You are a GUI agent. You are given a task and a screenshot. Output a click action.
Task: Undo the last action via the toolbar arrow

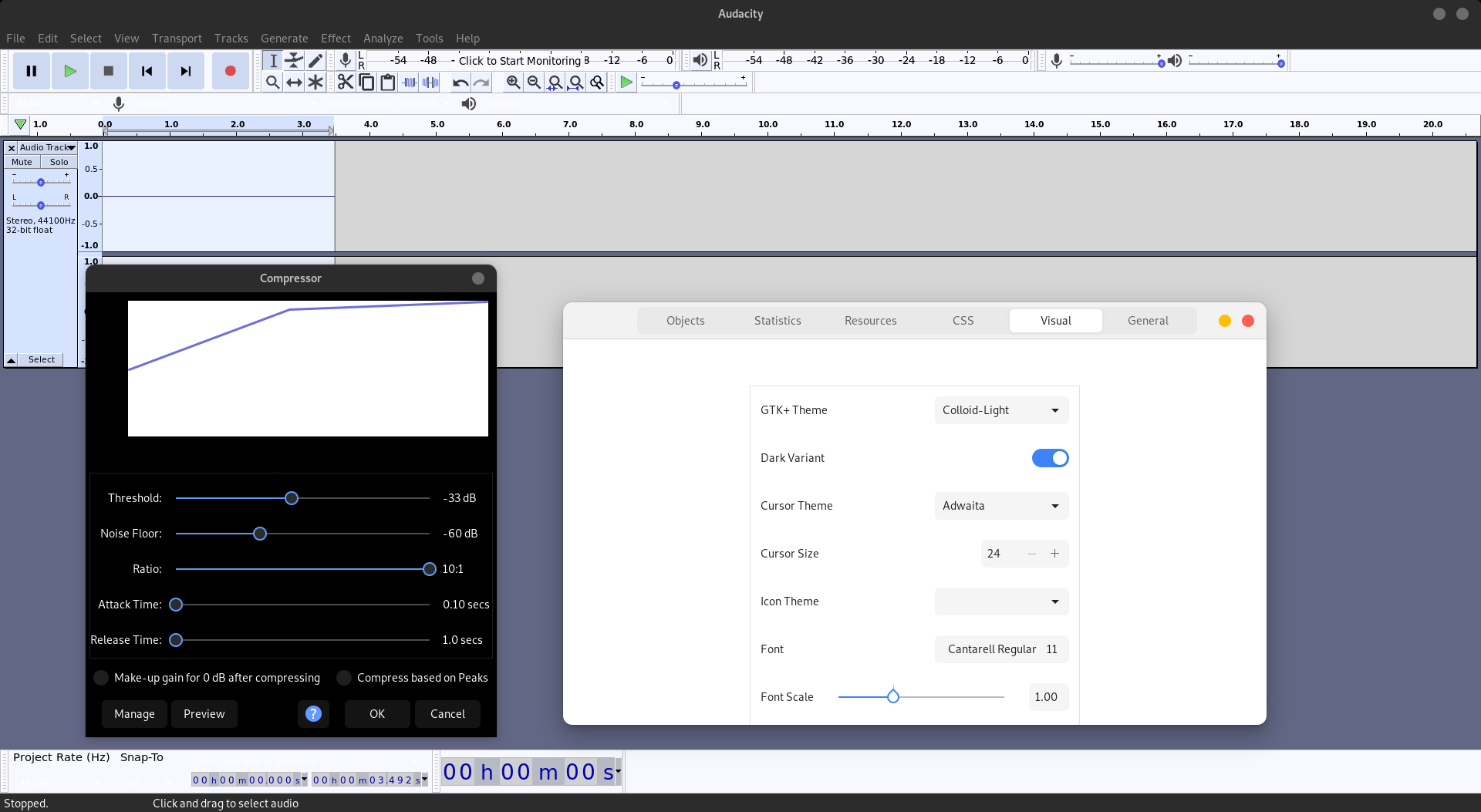coord(460,82)
